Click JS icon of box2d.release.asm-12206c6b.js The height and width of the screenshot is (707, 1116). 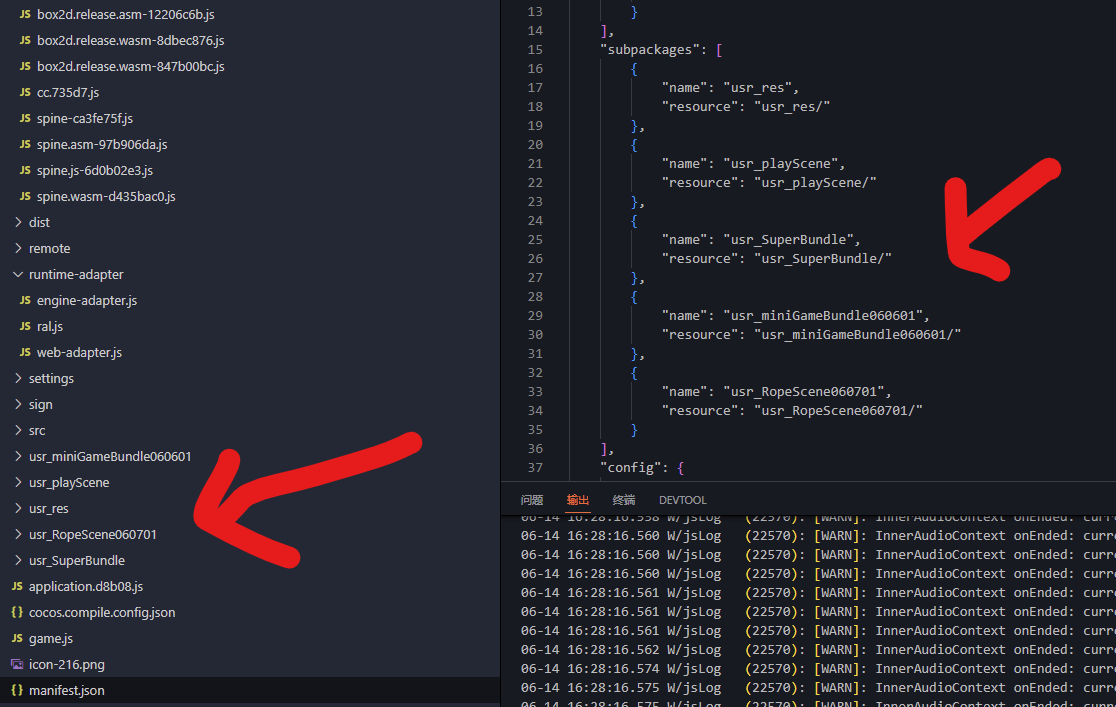(25, 14)
